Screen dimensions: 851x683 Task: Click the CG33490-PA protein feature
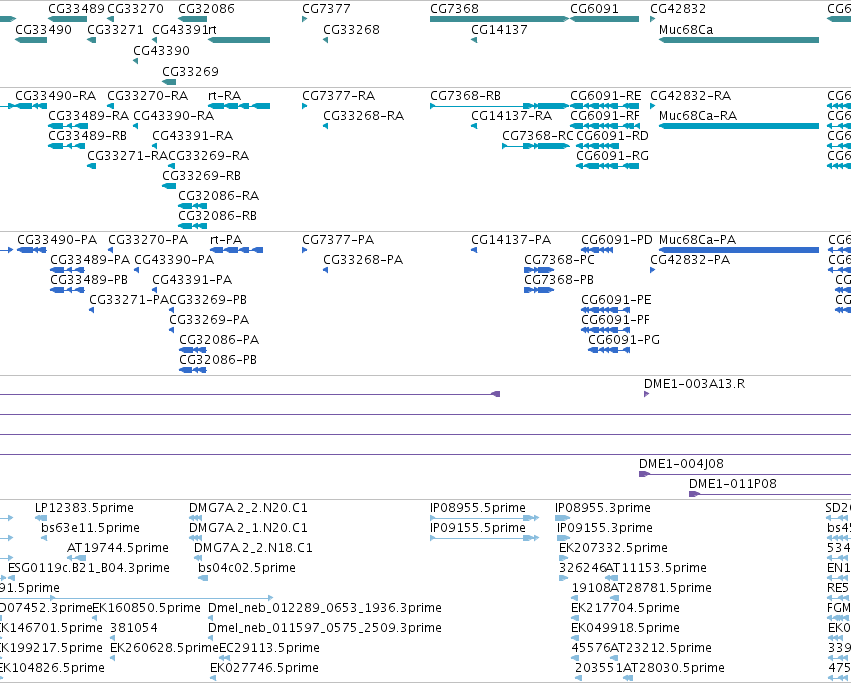click(x=31, y=250)
